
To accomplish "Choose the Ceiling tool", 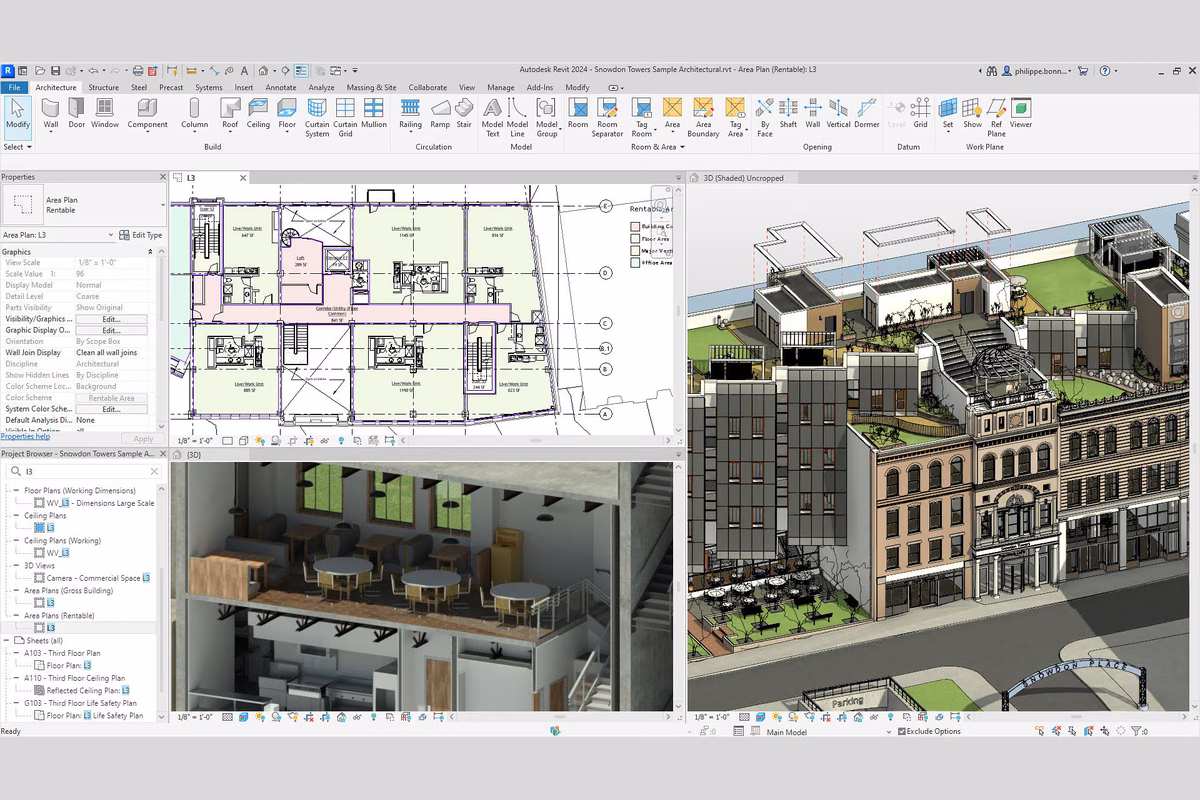I will pos(258,113).
